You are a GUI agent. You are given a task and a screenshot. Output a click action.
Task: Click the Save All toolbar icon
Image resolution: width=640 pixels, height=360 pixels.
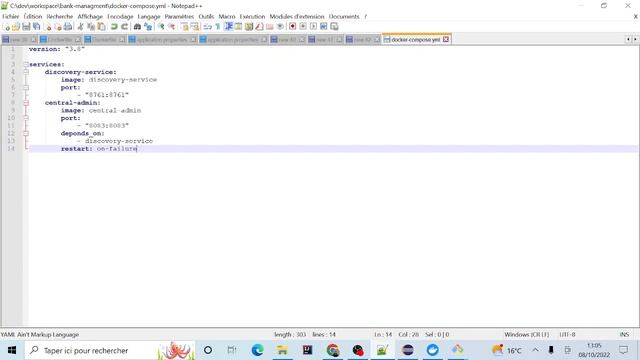click(36, 27)
